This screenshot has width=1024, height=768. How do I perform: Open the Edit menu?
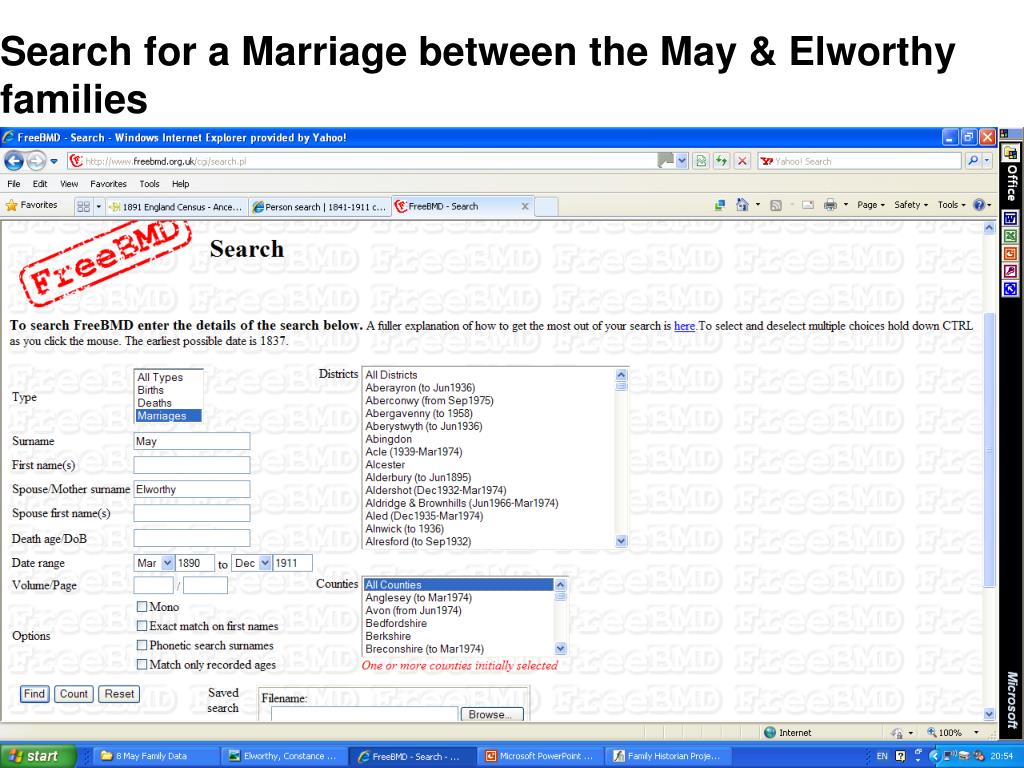(x=40, y=184)
